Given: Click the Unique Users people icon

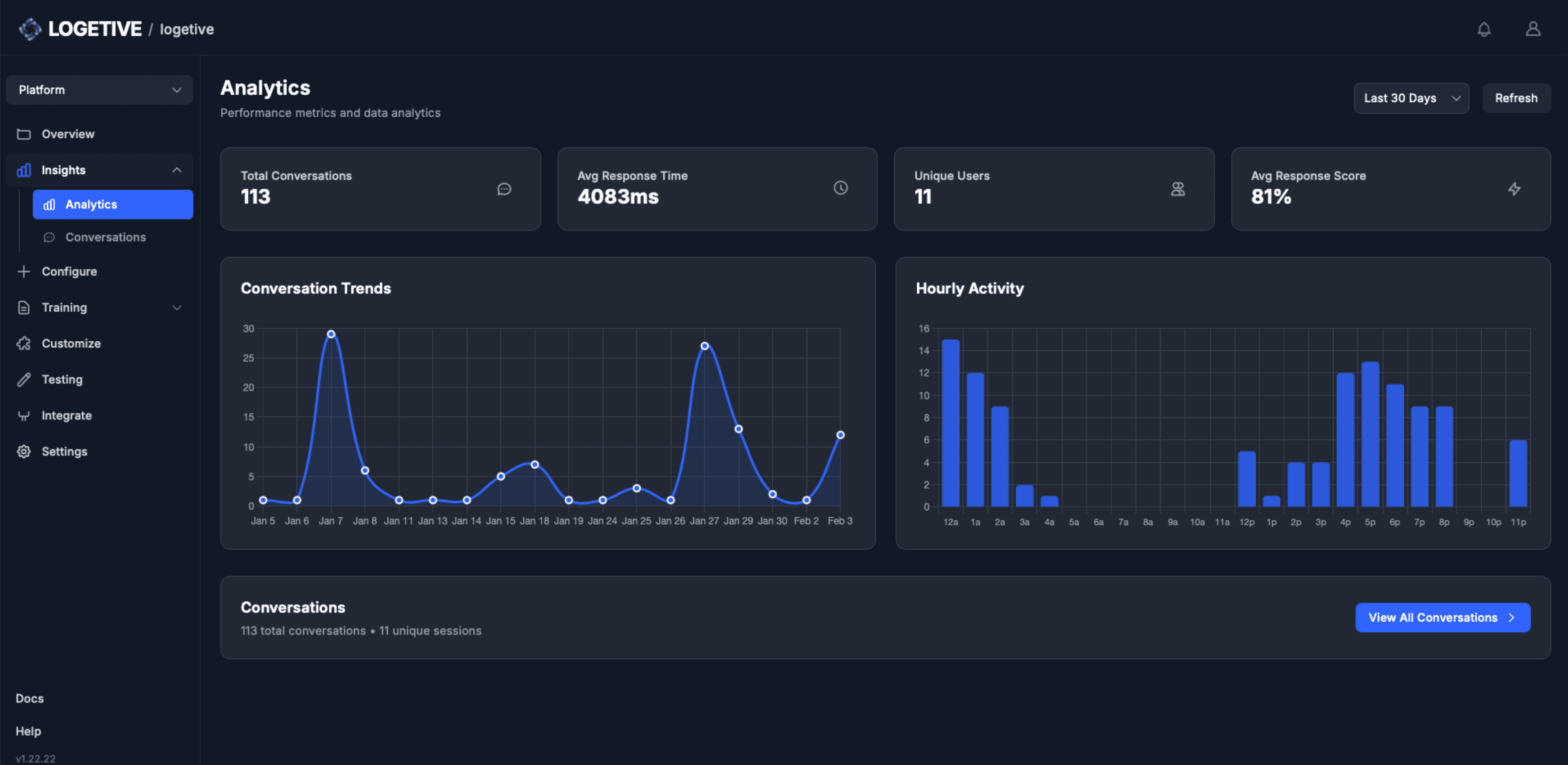Looking at the screenshot, I should point(1177,189).
